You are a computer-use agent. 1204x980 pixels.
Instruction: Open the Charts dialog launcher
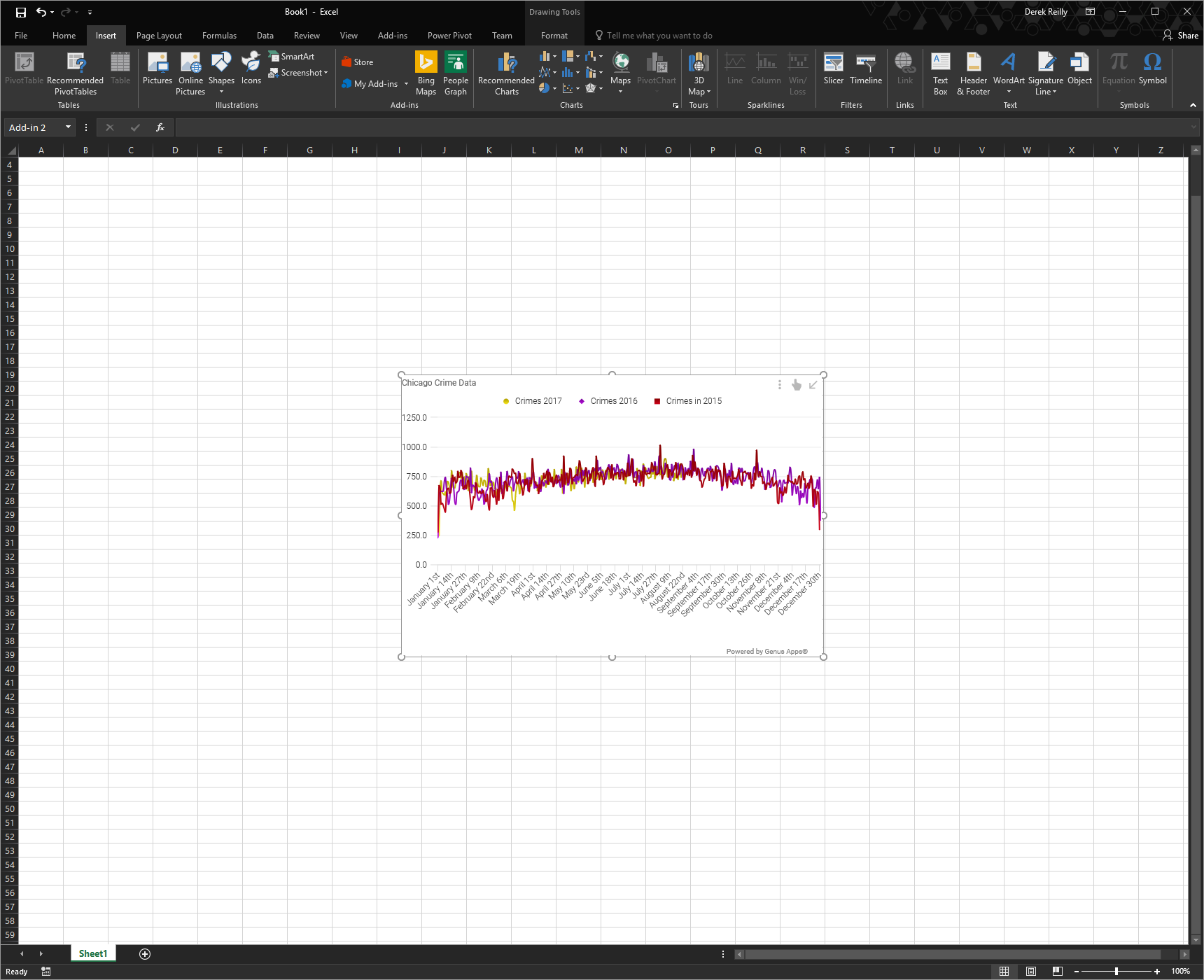click(676, 106)
